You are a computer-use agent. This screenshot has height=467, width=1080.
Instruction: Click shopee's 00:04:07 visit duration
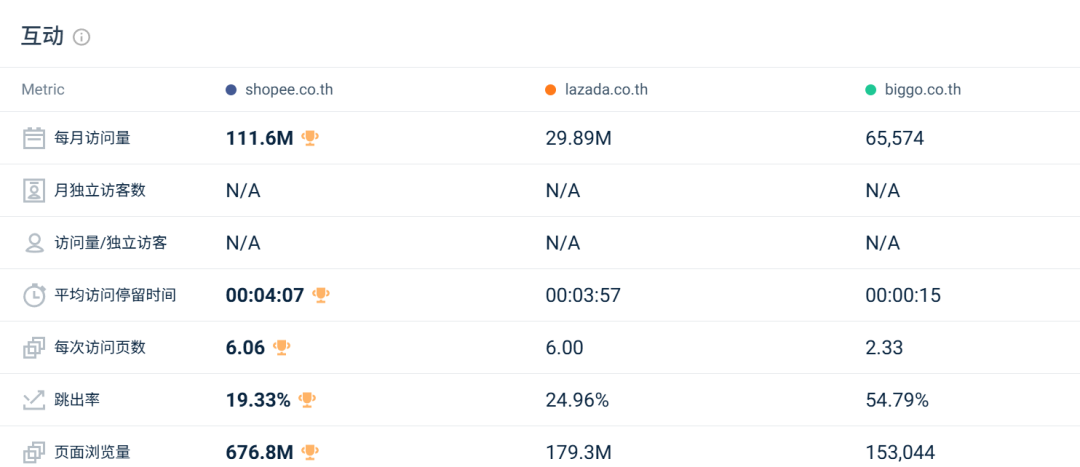point(265,295)
